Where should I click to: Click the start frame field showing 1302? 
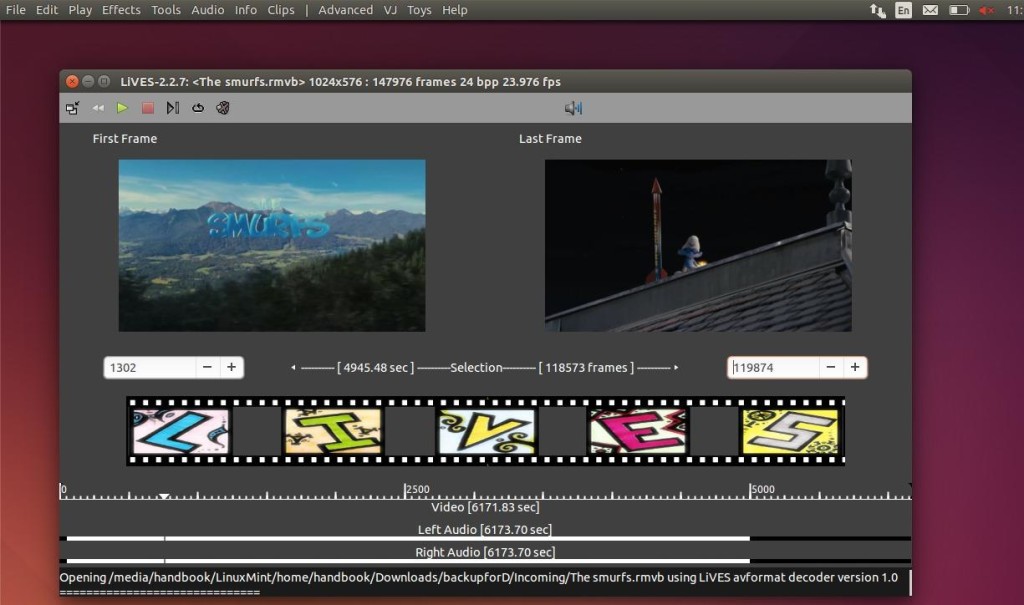point(150,368)
